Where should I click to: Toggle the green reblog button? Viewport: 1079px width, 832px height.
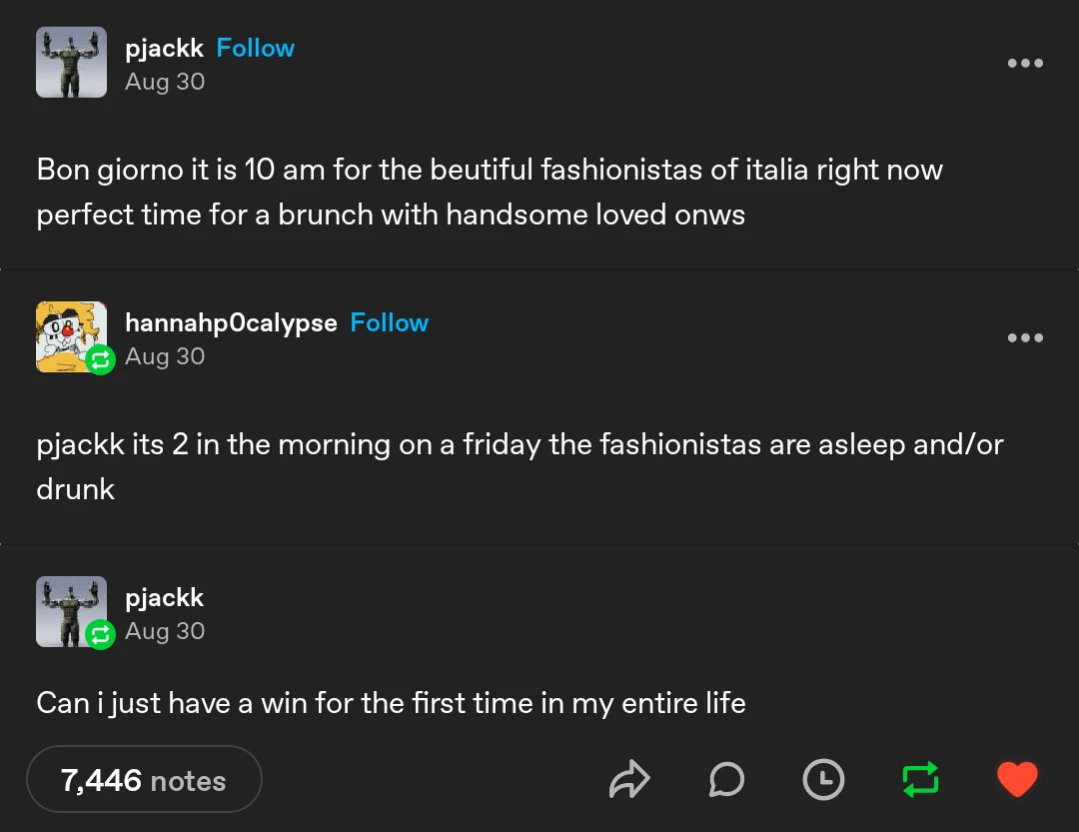point(920,780)
